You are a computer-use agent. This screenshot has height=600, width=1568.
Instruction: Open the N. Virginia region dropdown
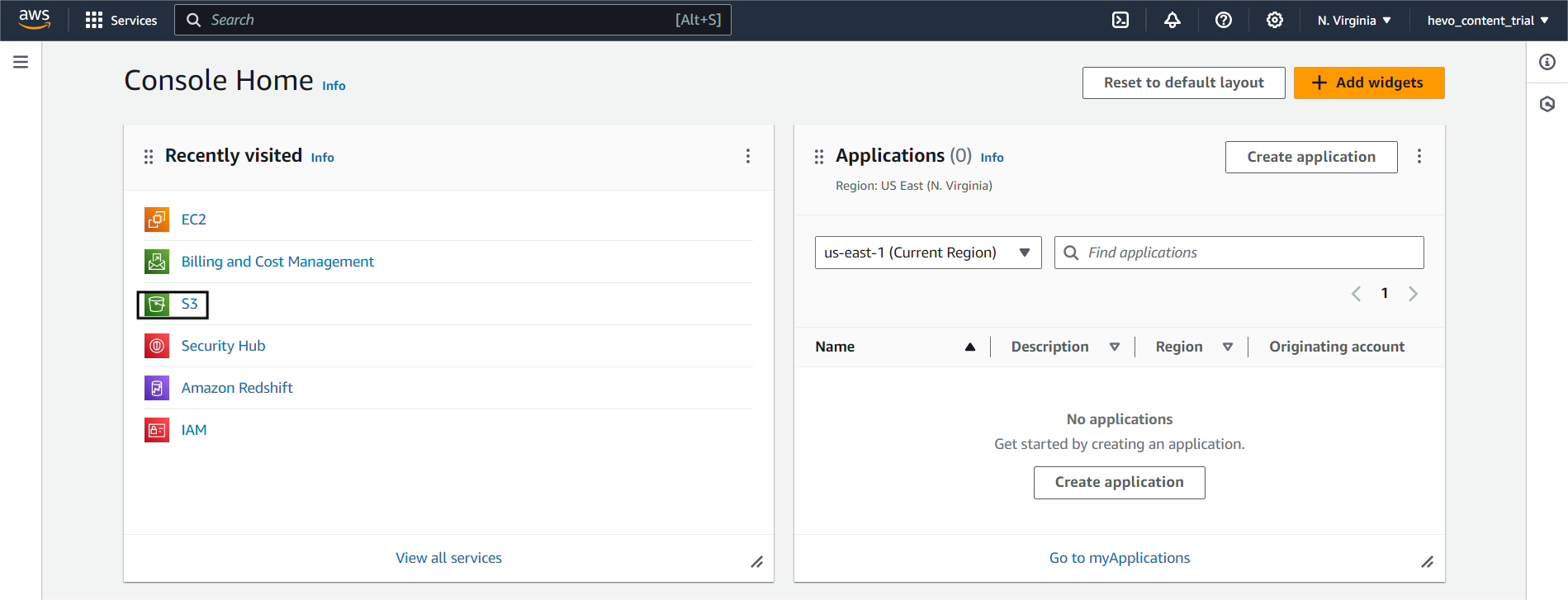click(1354, 21)
